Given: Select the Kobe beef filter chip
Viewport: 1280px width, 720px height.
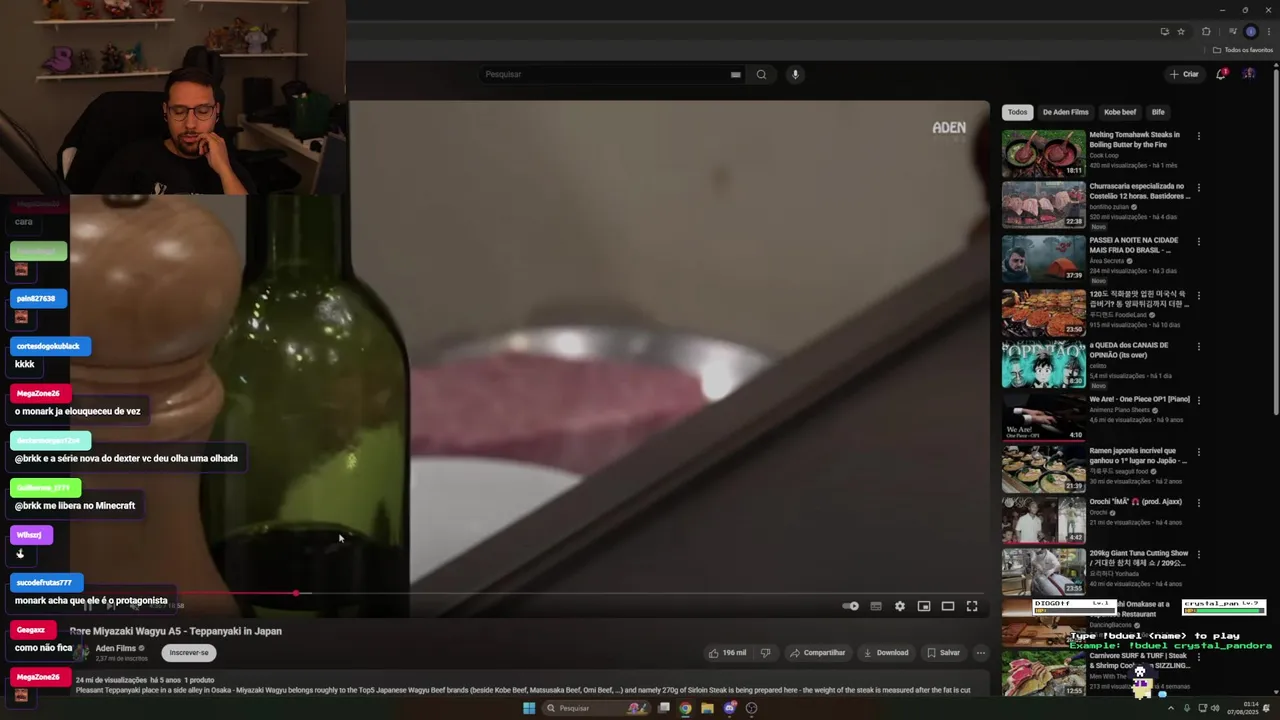Looking at the screenshot, I should (1119, 112).
